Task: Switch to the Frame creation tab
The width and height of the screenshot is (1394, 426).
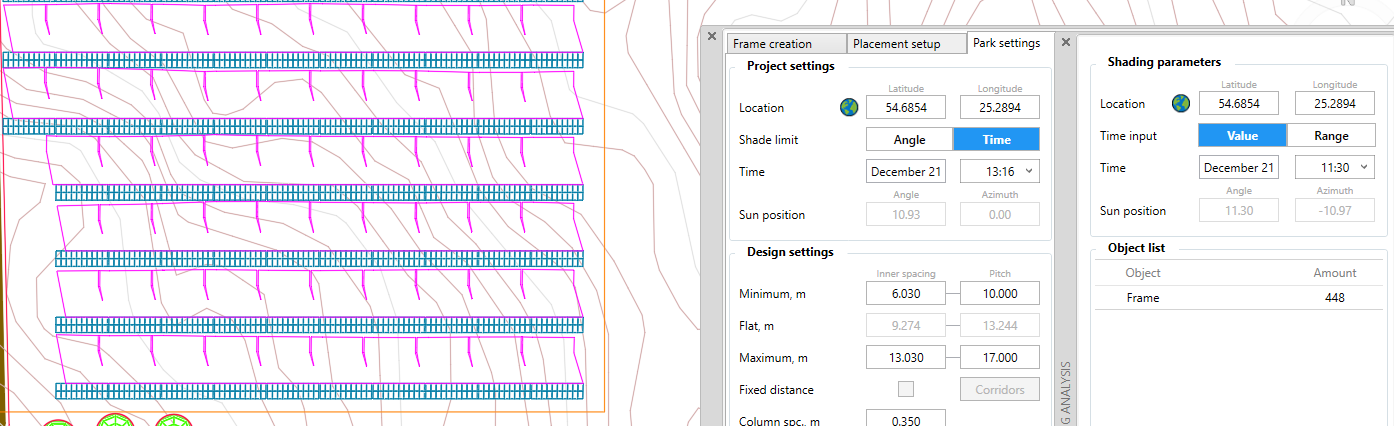Action: coord(786,44)
